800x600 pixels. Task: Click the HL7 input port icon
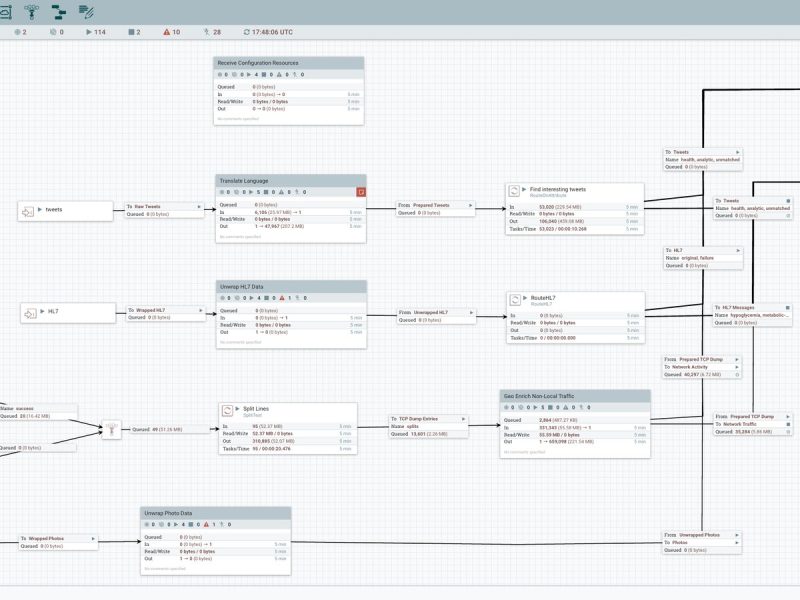30,313
